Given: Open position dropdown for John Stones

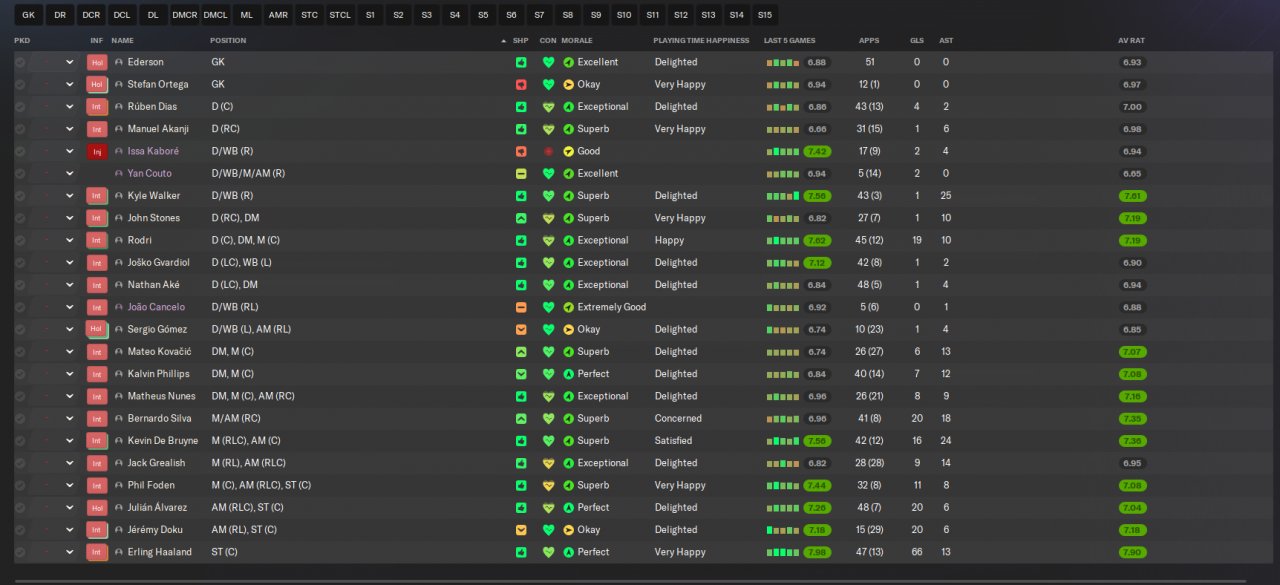Looking at the screenshot, I should (x=70, y=218).
